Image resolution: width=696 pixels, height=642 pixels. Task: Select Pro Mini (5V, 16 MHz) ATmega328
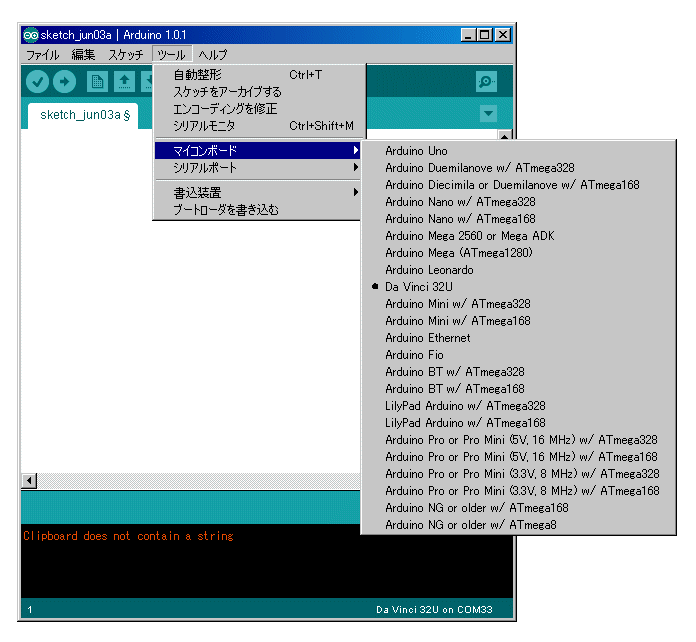pyautogui.click(x=518, y=440)
